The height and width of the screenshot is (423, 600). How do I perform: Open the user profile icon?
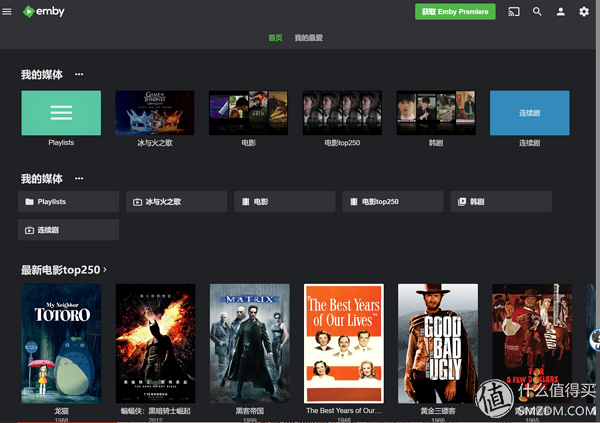pyautogui.click(x=561, y=12)
